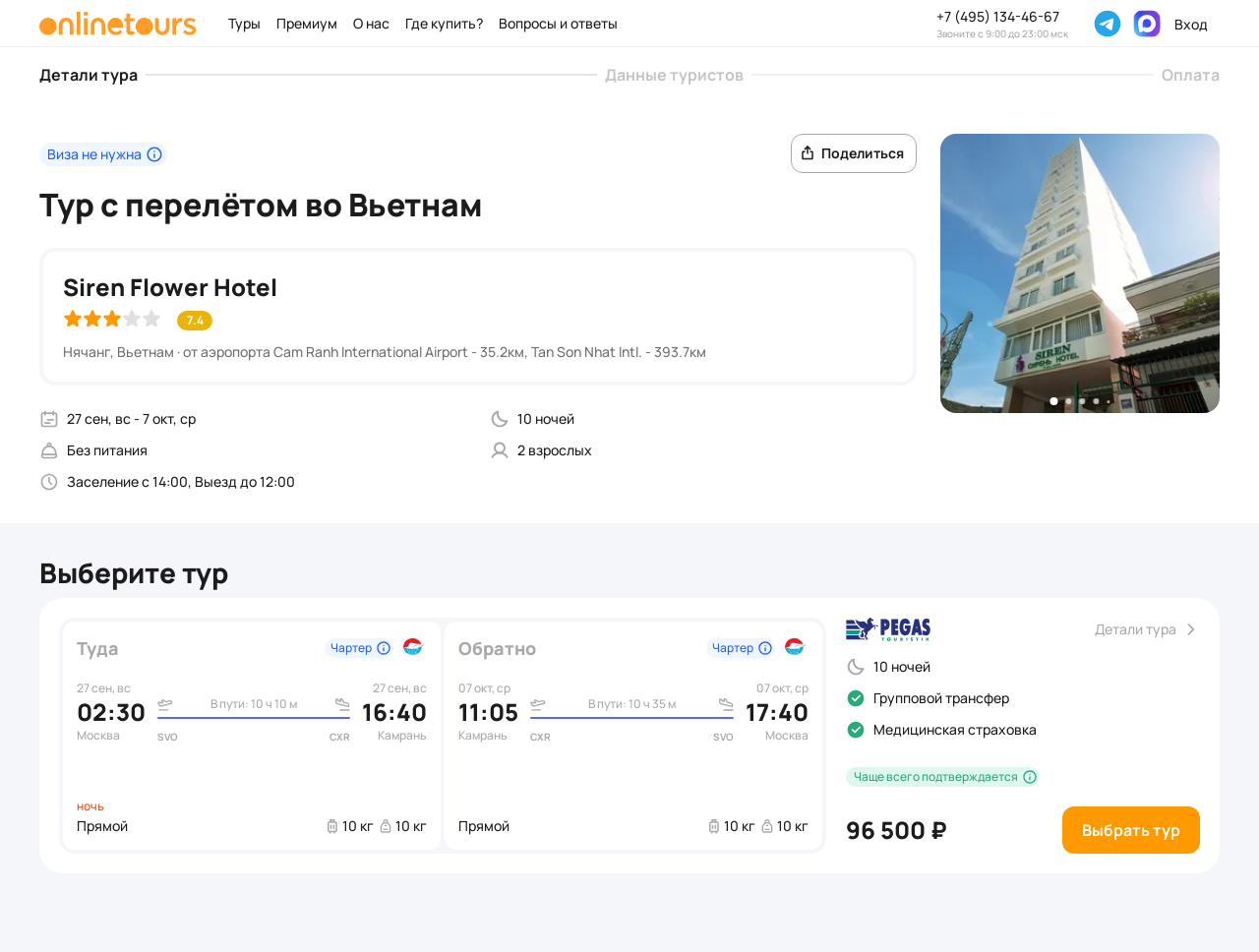Select the Данные туристов step
Screen dimensions: 1259x952
674,75
